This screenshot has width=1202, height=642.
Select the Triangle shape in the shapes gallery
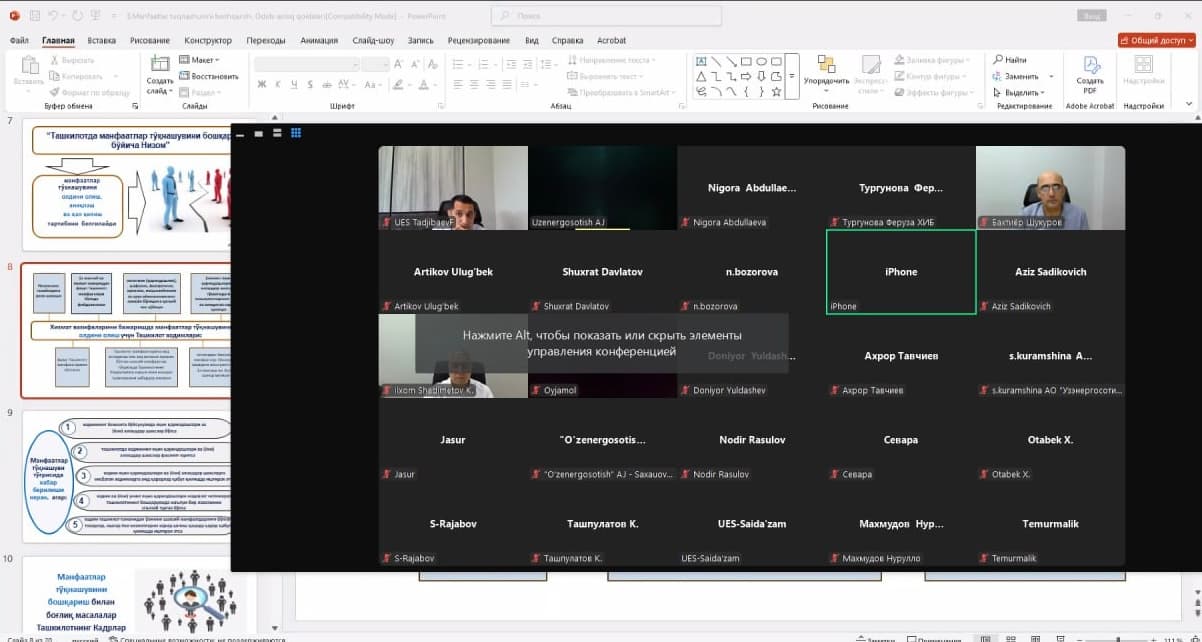click(701, 76)
